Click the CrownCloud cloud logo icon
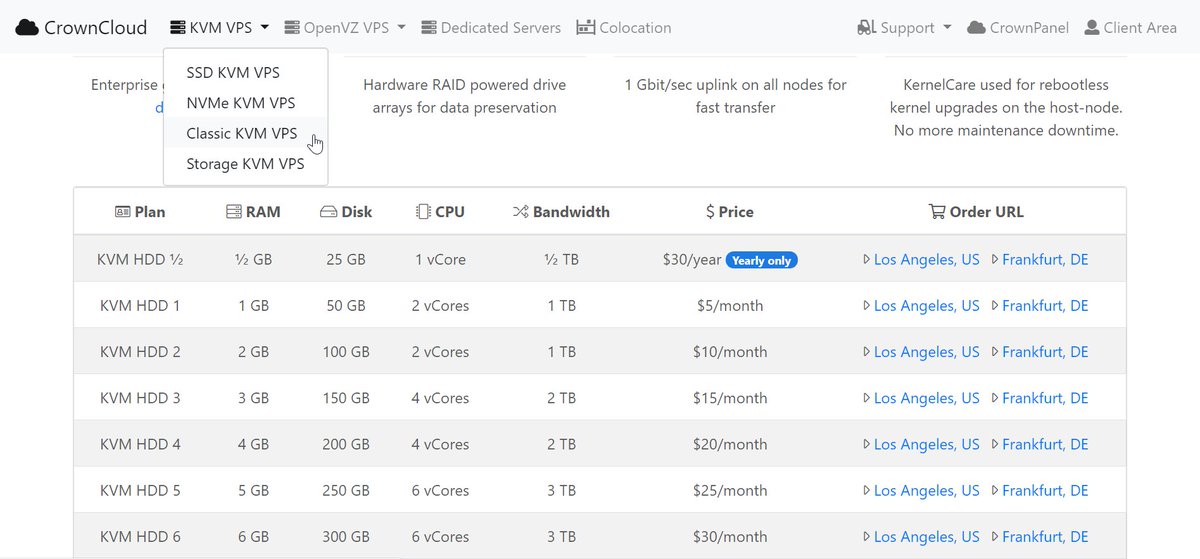 pos(27,28)
